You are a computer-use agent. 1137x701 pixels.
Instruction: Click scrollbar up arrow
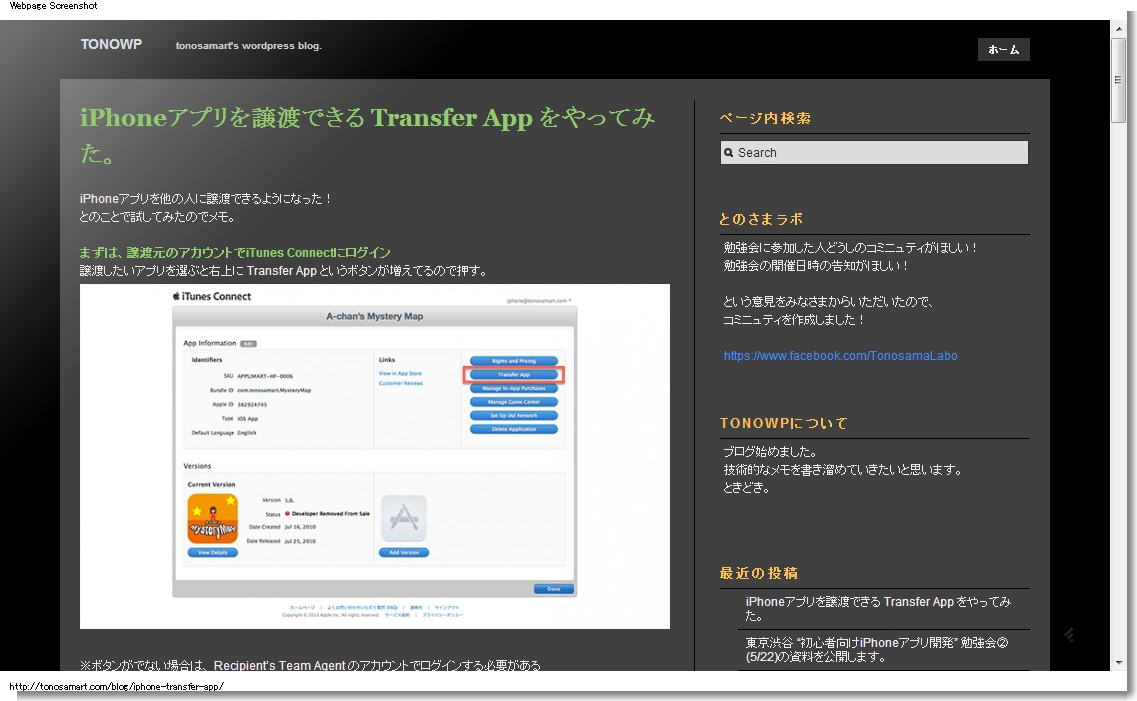pos(1118,28)
